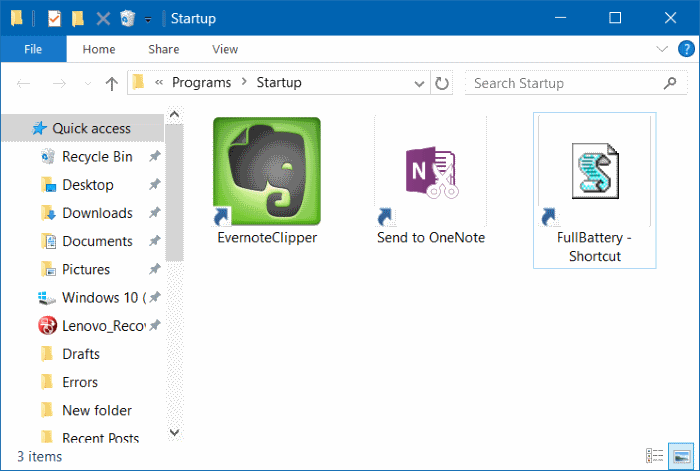The height and width of the screenshot is (471, 700).
Task: Go up one folder level
Action: pos(112,83)
